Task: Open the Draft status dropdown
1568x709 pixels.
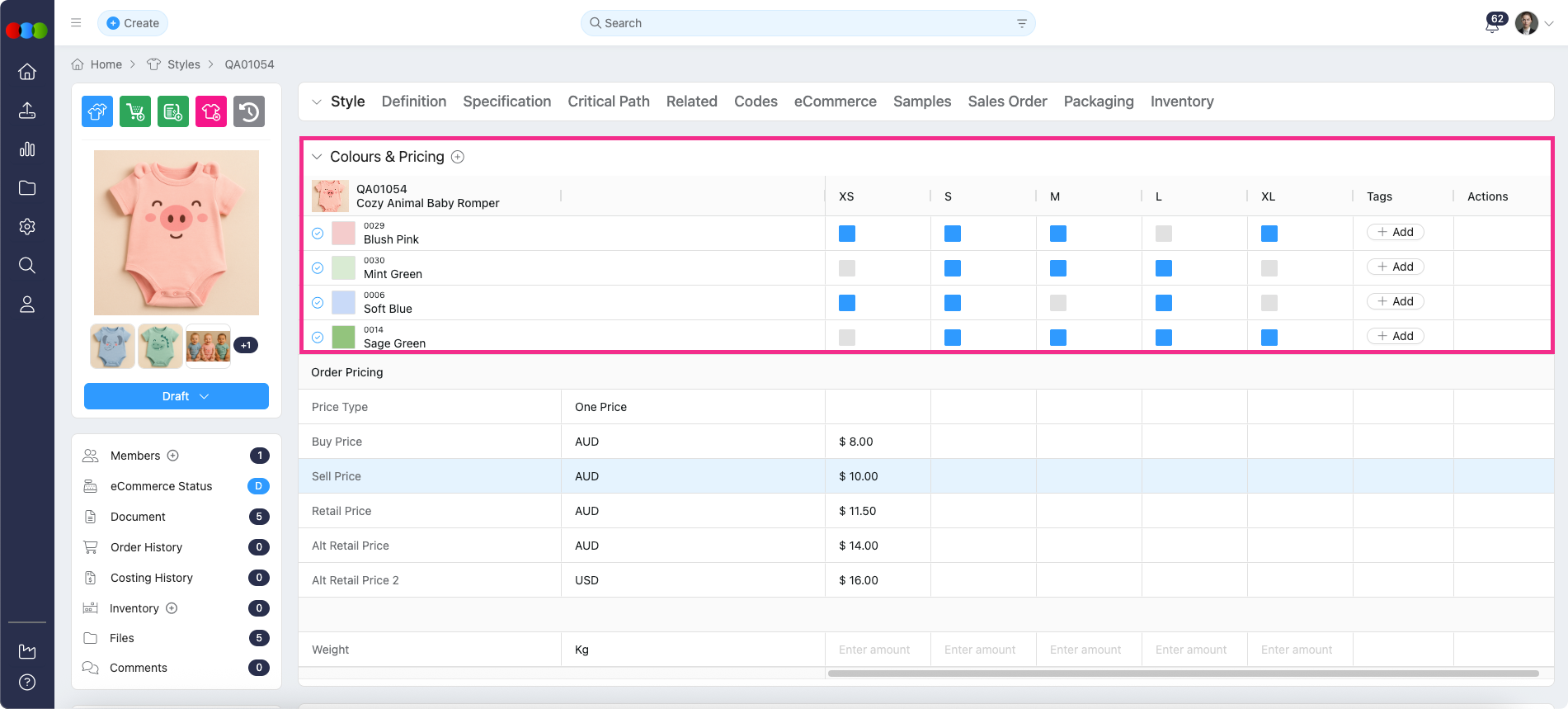Action: click(x=177, y=396)
